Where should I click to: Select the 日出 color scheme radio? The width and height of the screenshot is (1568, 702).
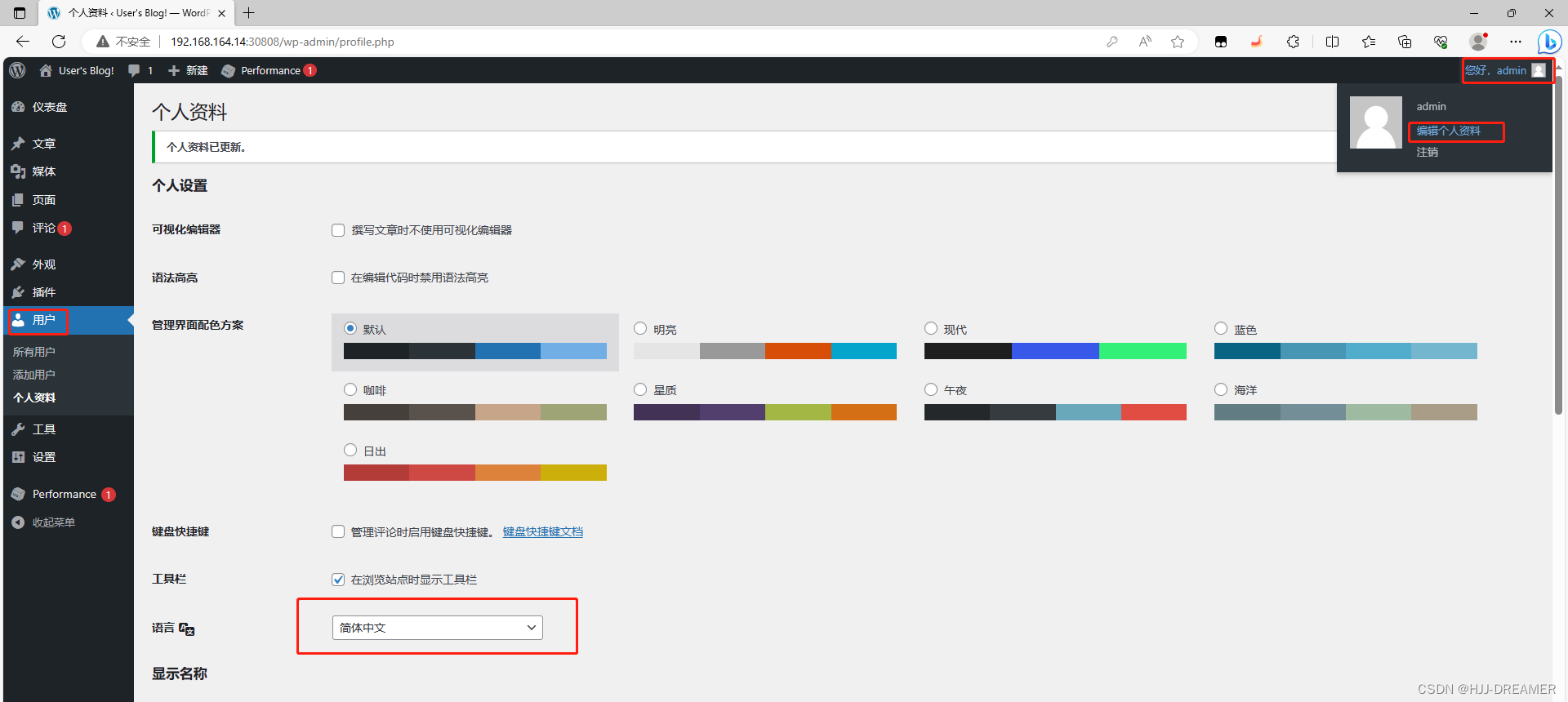click(x=350, y=450)
